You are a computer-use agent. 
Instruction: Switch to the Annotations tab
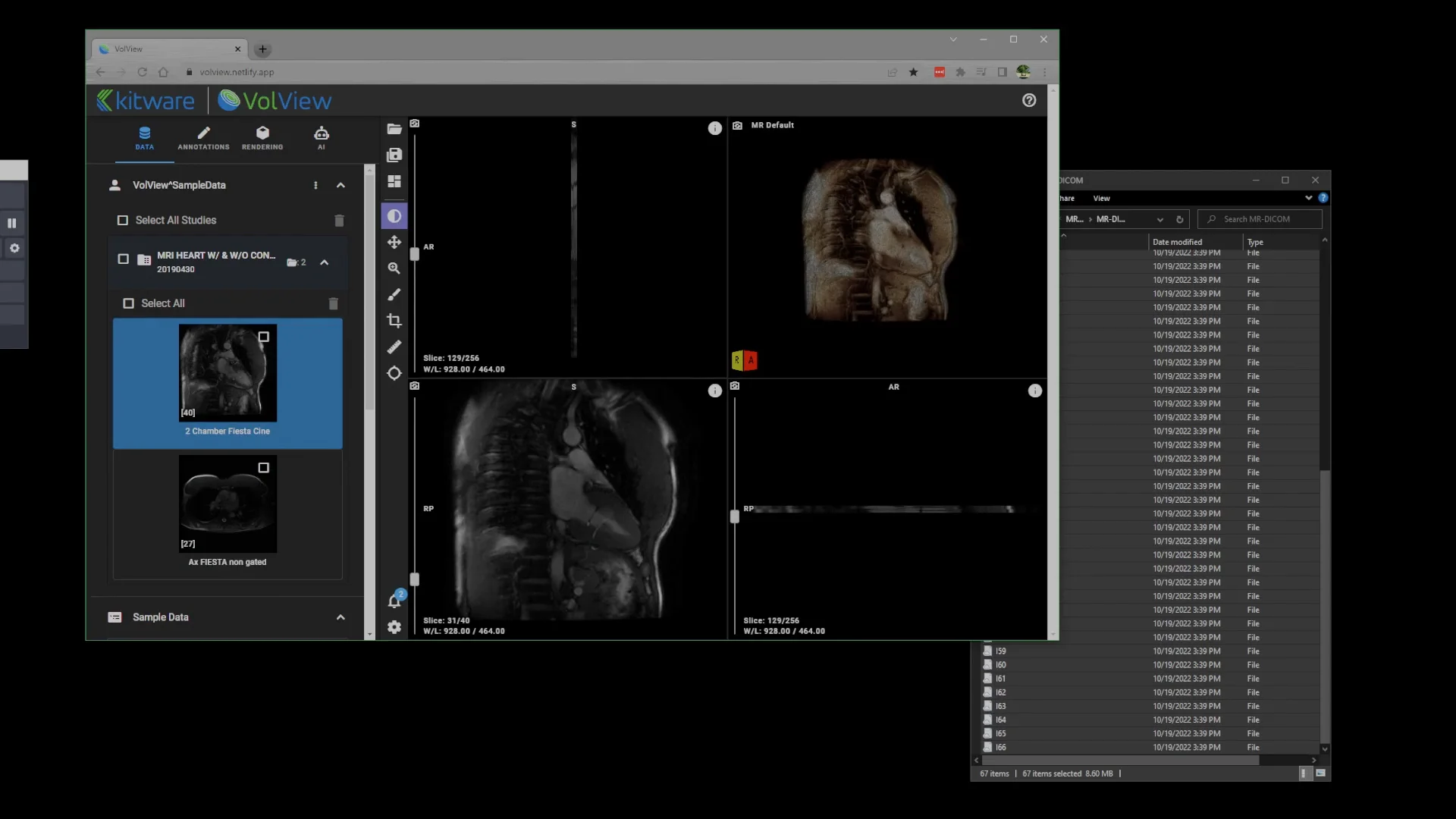(203, 138)
